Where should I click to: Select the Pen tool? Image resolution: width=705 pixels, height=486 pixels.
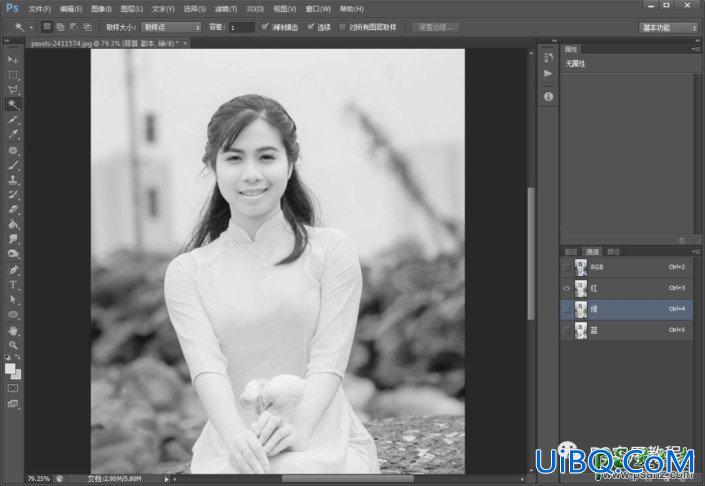pos(13,270)
